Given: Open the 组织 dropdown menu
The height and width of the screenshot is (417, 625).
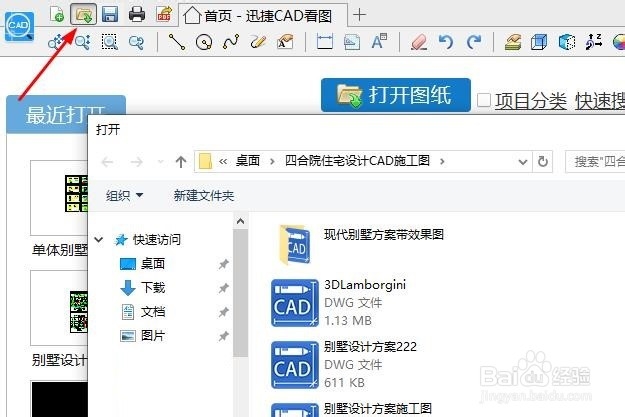Looking at the screenshot, I should (x=124, y=195).
